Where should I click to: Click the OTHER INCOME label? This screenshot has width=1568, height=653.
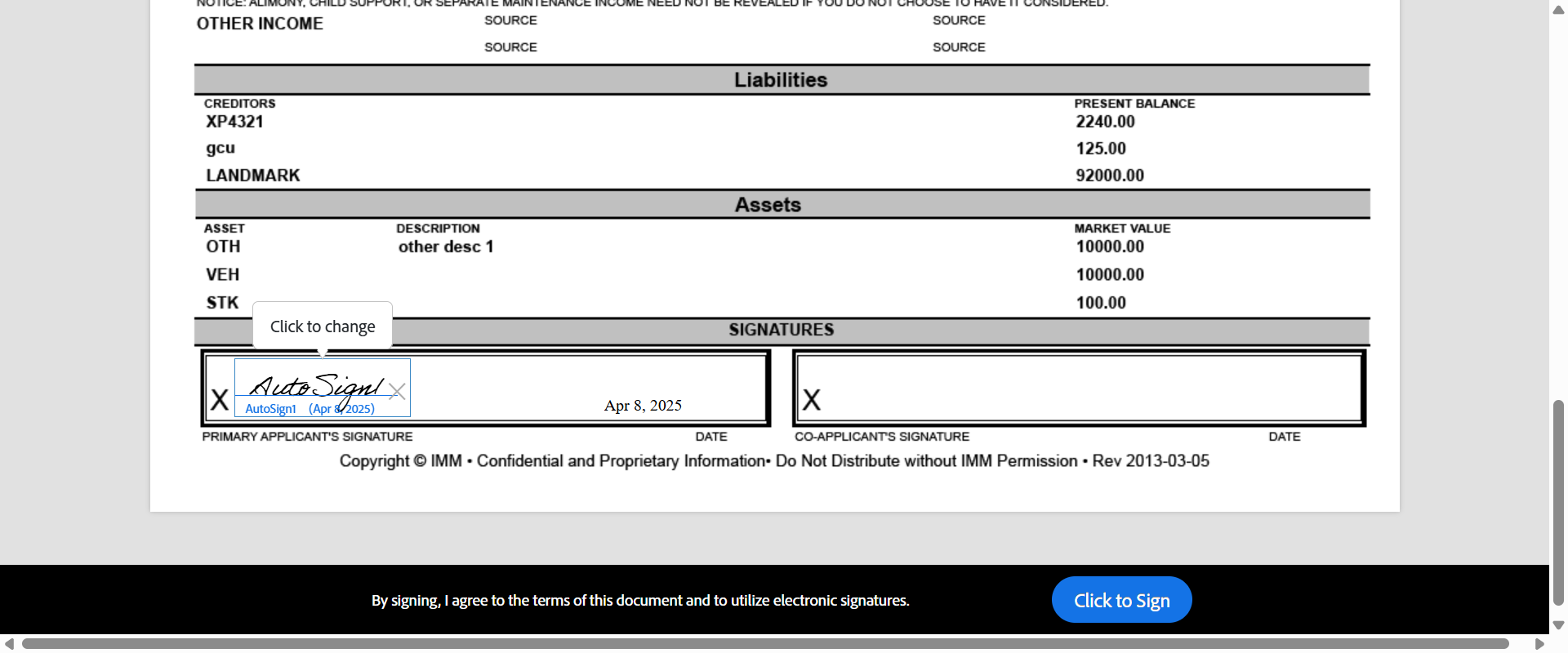pos(260,24)
